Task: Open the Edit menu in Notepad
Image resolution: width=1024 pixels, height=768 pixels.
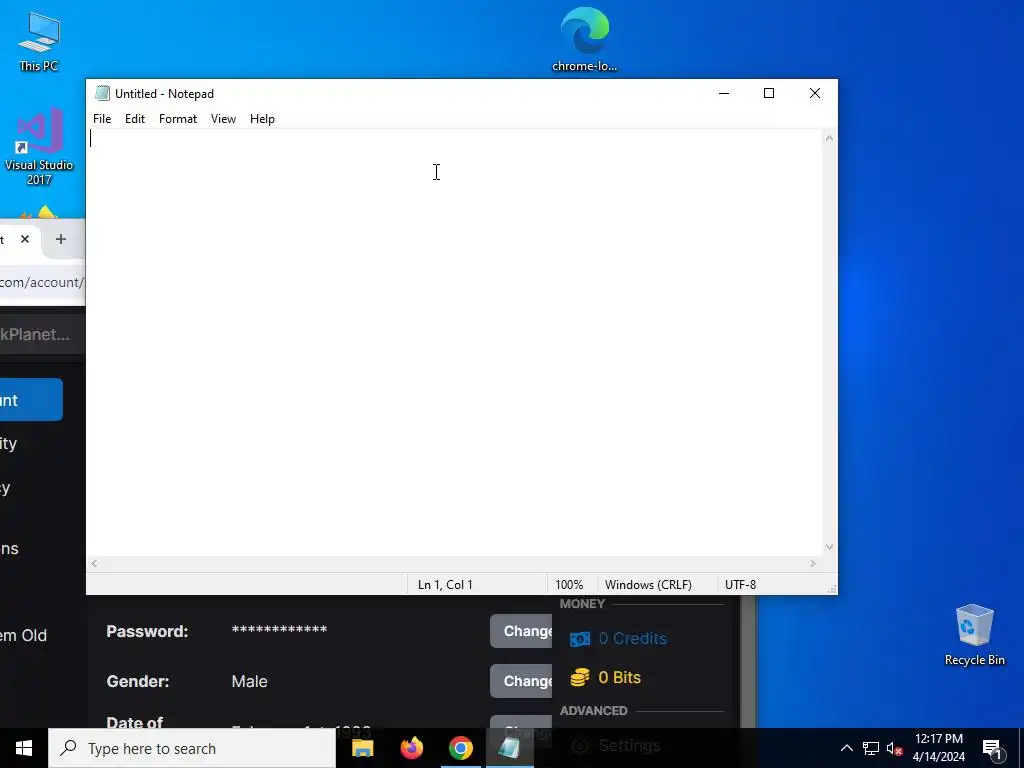Action: click(x=135, y=119)
